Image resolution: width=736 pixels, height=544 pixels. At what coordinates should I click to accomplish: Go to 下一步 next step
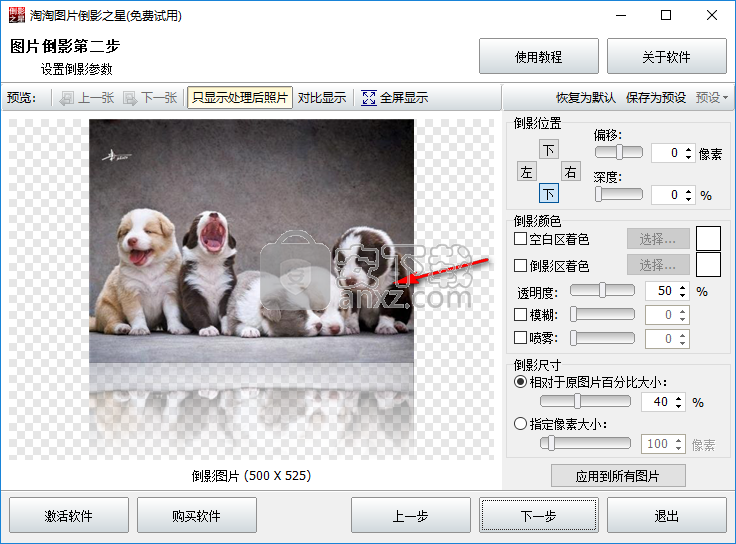[x=539, y=515]
